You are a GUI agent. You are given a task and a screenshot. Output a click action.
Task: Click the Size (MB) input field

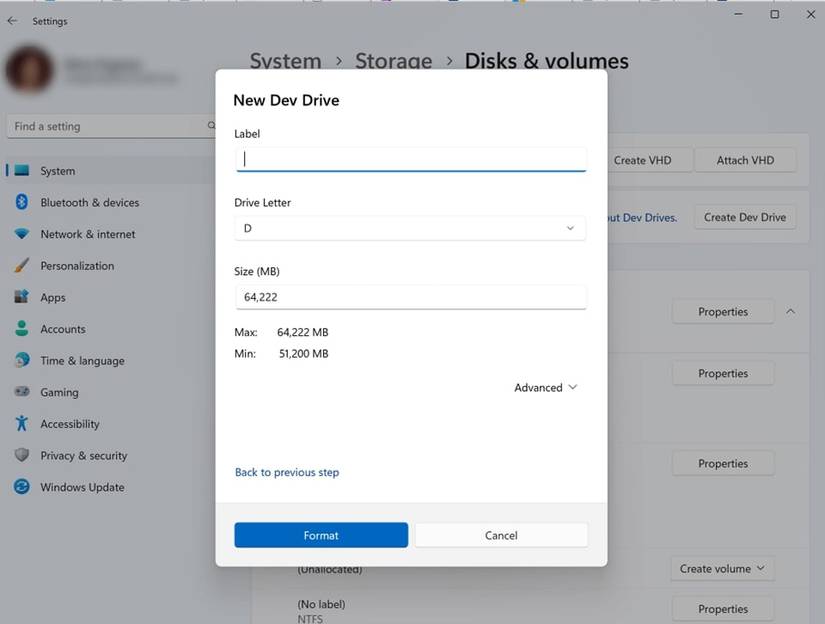coord(410,297)
